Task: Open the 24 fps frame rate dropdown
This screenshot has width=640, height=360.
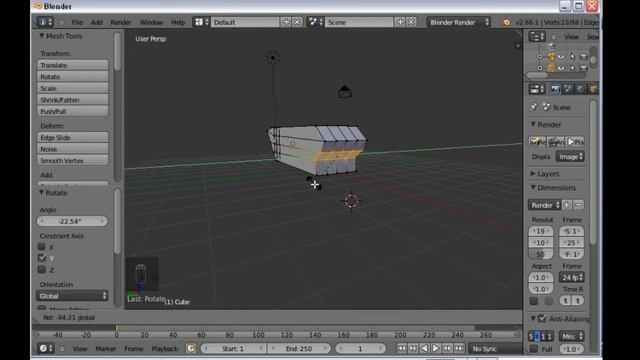Action: pyautogui.click(x=571, y=278)
